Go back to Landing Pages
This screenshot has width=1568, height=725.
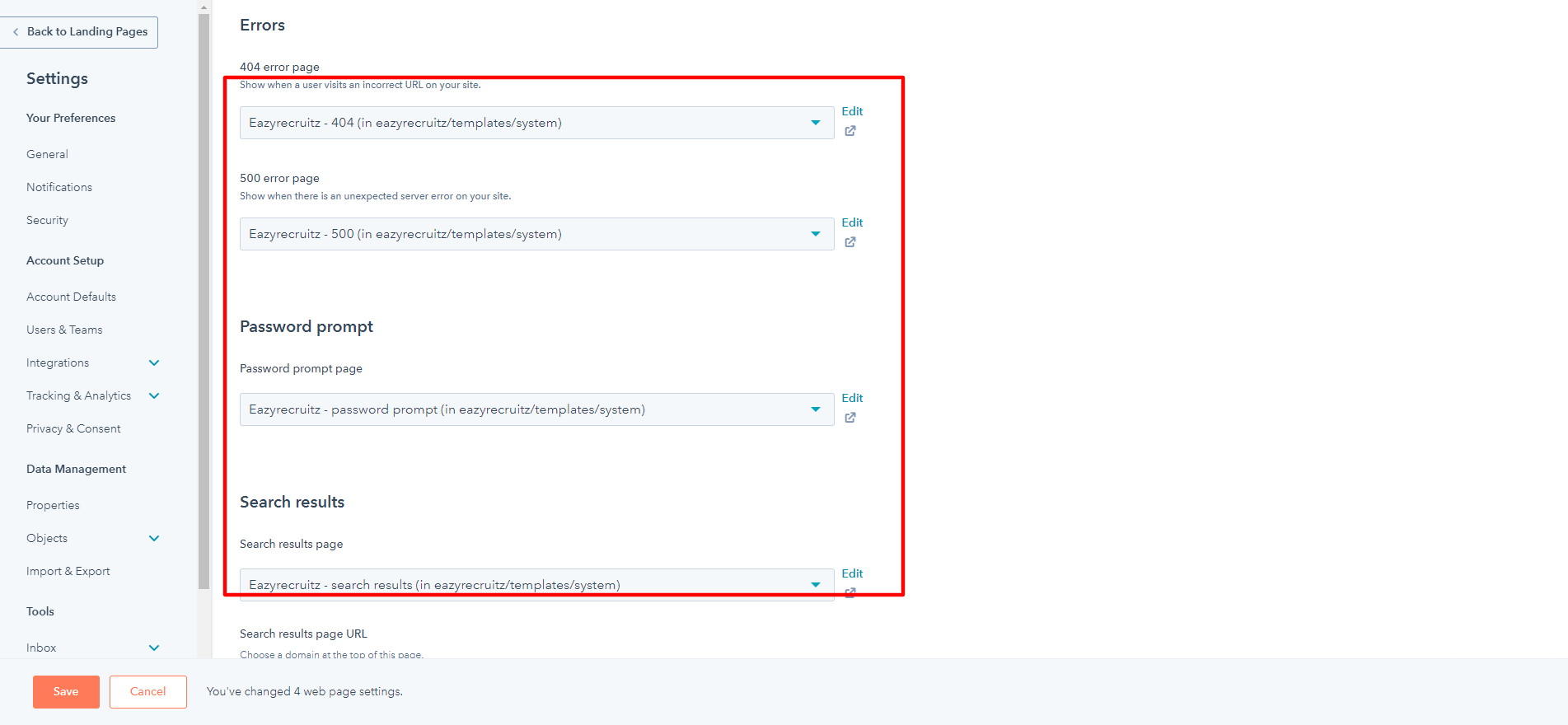(x=80, y=32)
